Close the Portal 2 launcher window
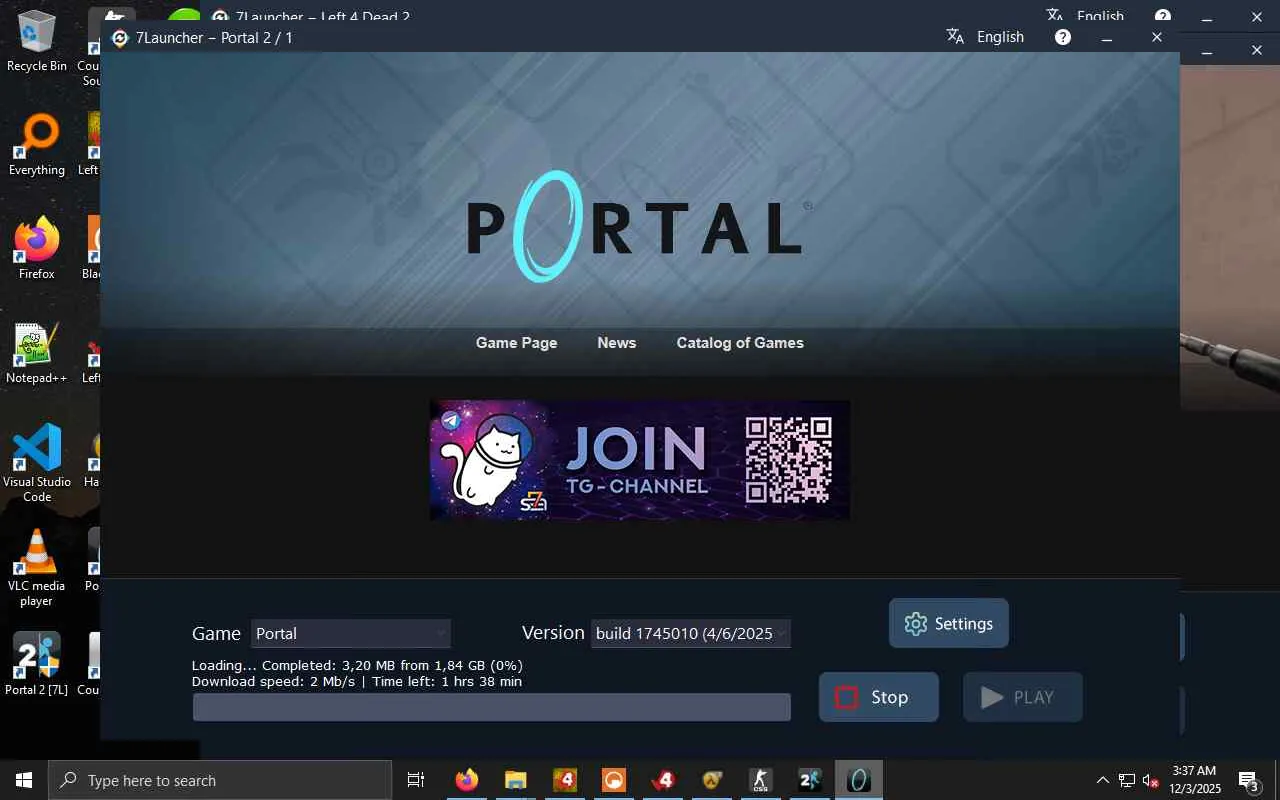Viewport: 1280px width, 800px height. (x=1157, y=38)
